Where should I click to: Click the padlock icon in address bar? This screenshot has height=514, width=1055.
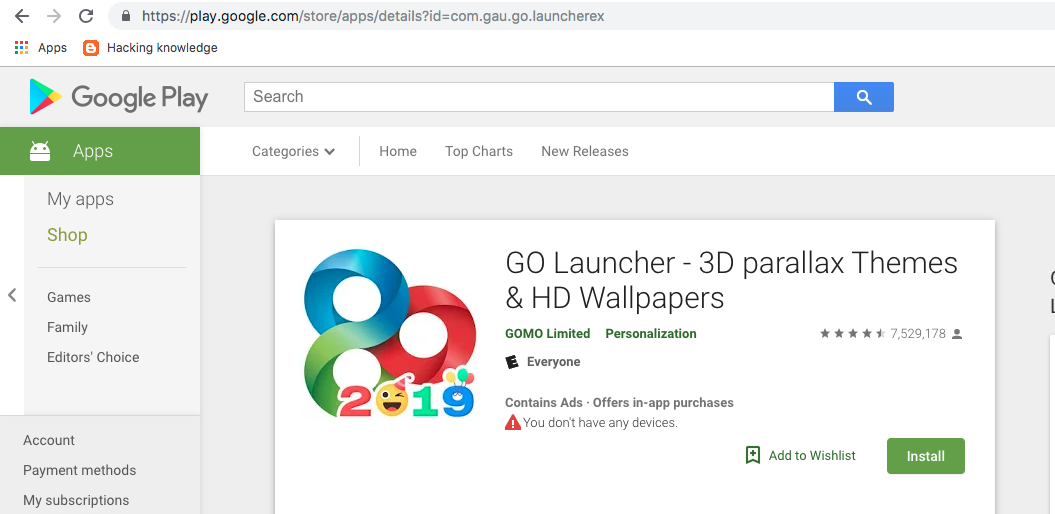tap(126, 16)
